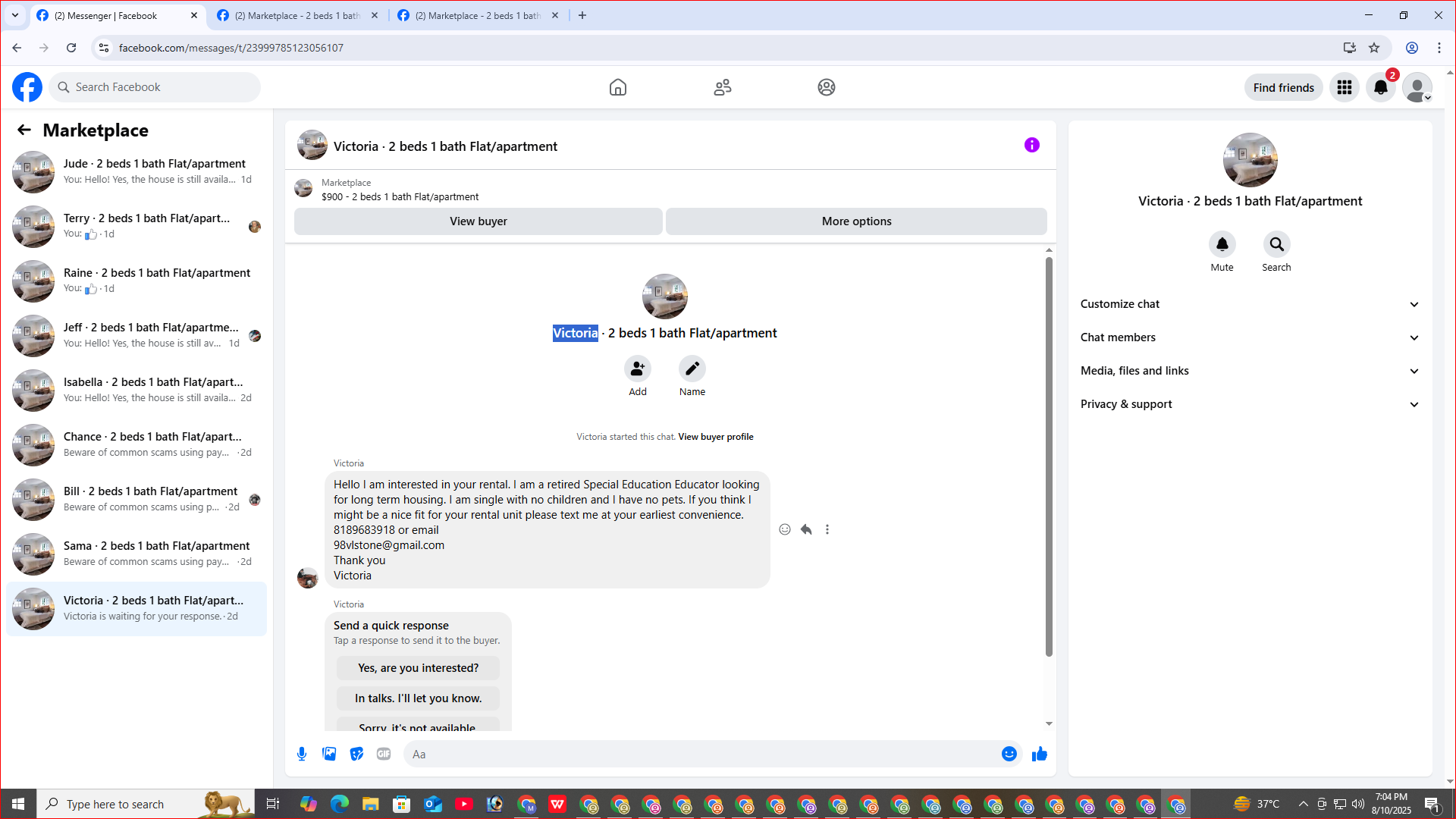Click the purple conversation info icon
This screenshot has height=819, width=1456.
click(x=1031, y=145)
